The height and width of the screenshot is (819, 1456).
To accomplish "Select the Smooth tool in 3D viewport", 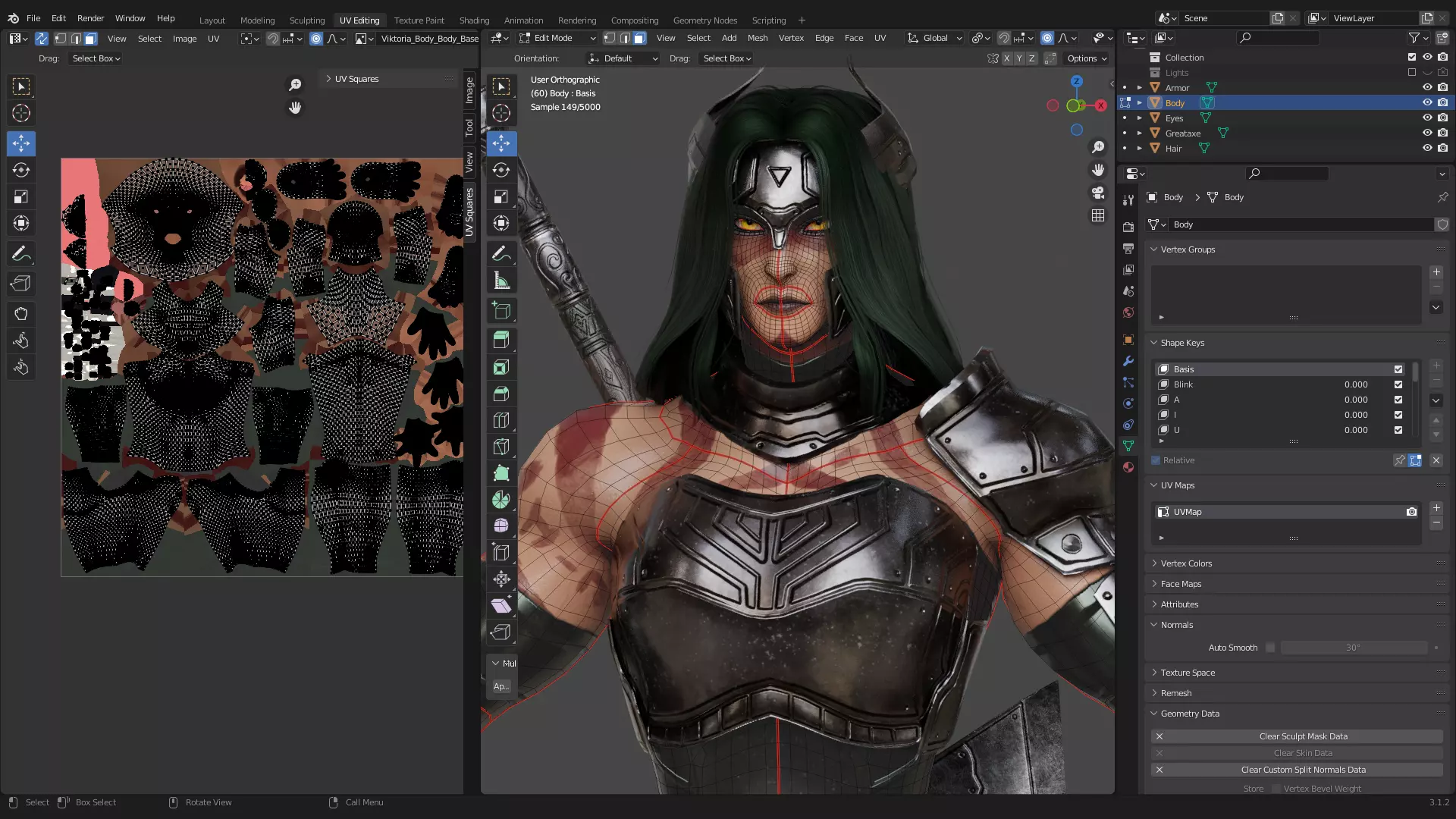I will click(501, 526).
